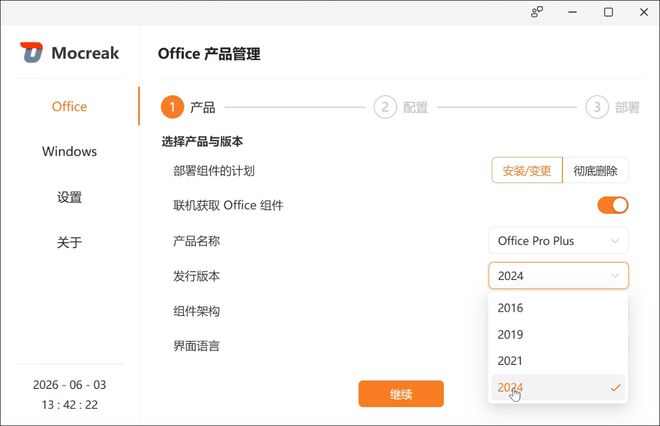
Task: Minimize the Mocreak window
Action: pyautogui.click(x=572, y=12)
